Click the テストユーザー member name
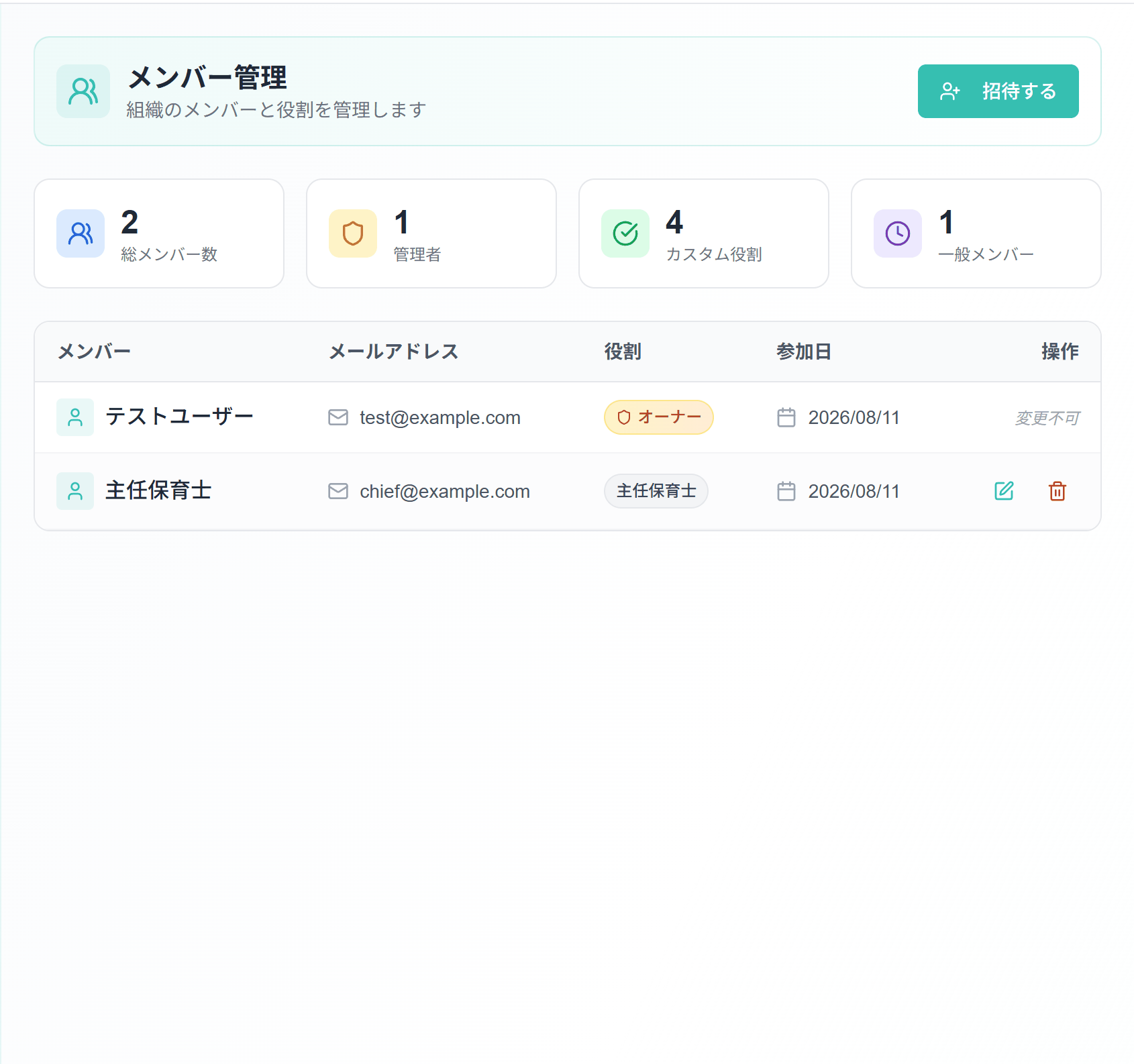The height and width of the screenshot is (1064, 1134). click(180, 417)
